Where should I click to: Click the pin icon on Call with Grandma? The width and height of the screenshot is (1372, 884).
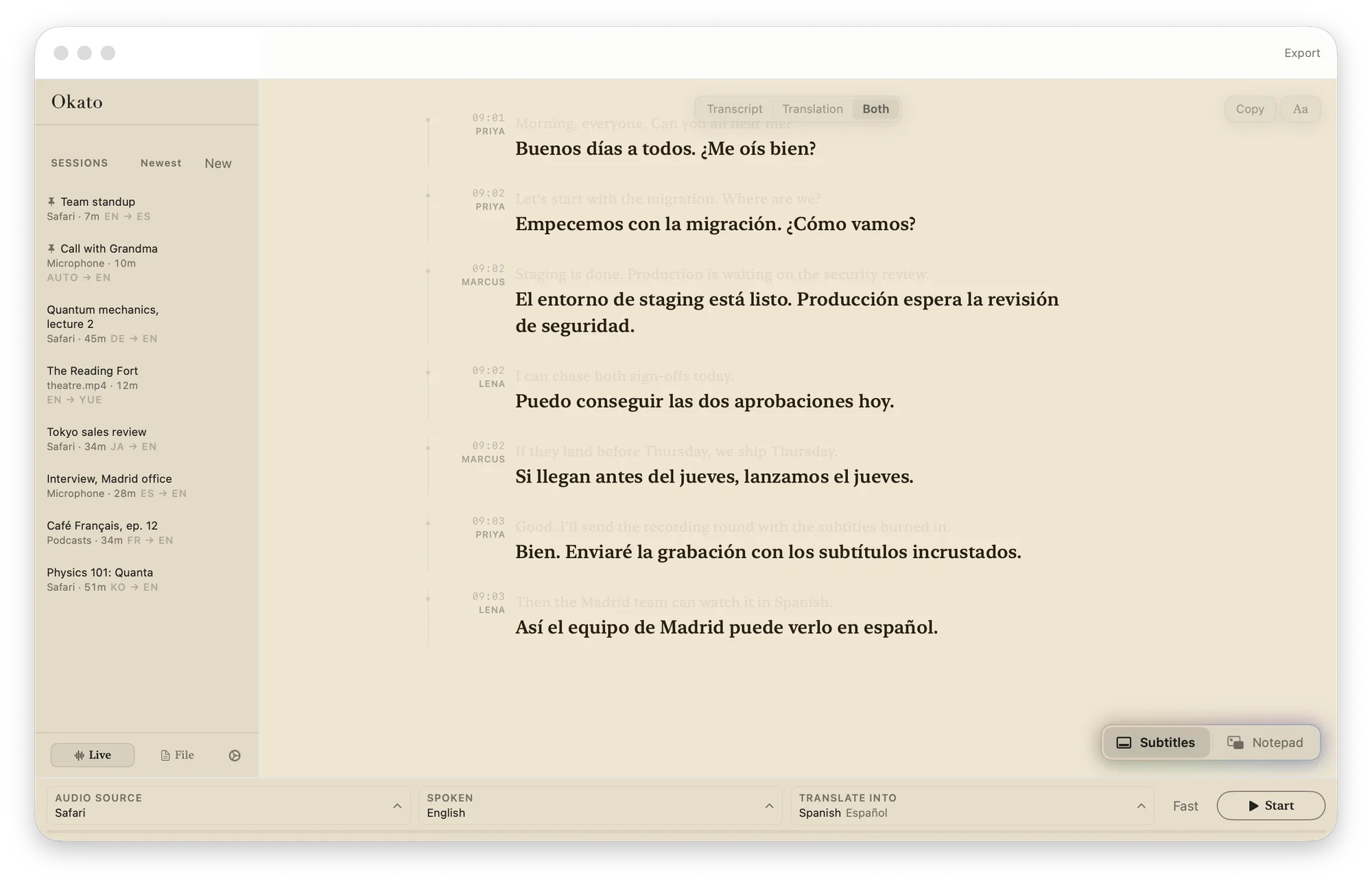pos(51,248)
